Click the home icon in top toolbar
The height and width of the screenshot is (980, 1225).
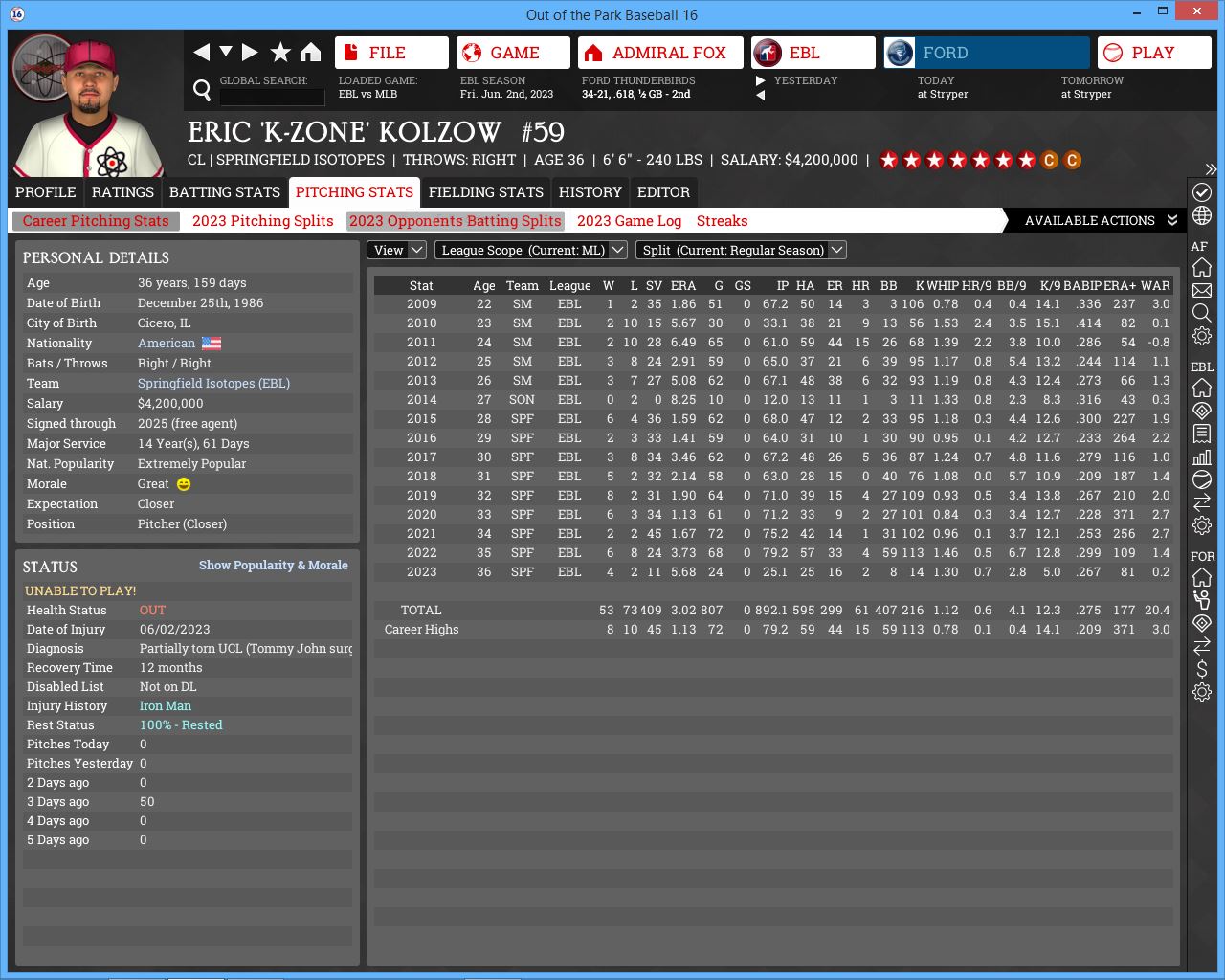coord(311,53)
